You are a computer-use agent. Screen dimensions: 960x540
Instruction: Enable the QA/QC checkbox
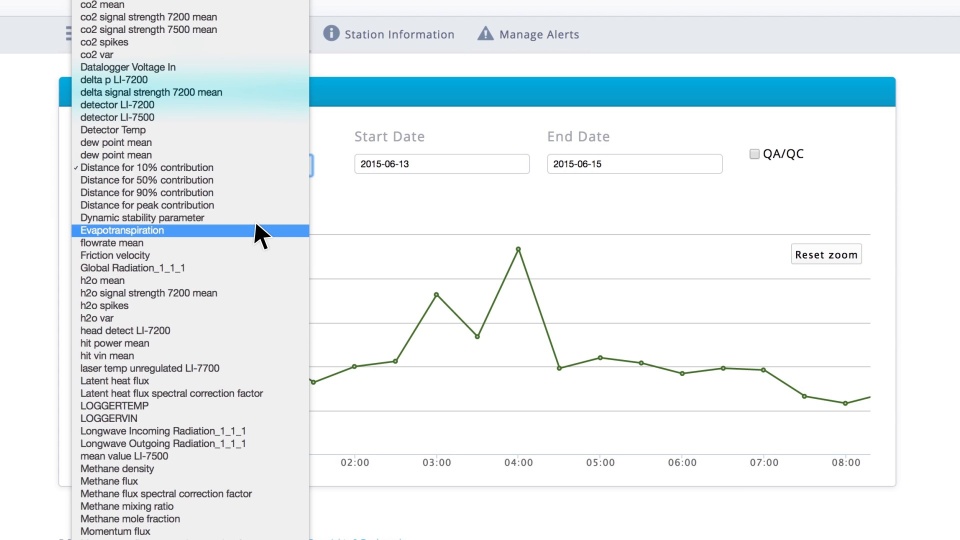click(x=755, y=154)
